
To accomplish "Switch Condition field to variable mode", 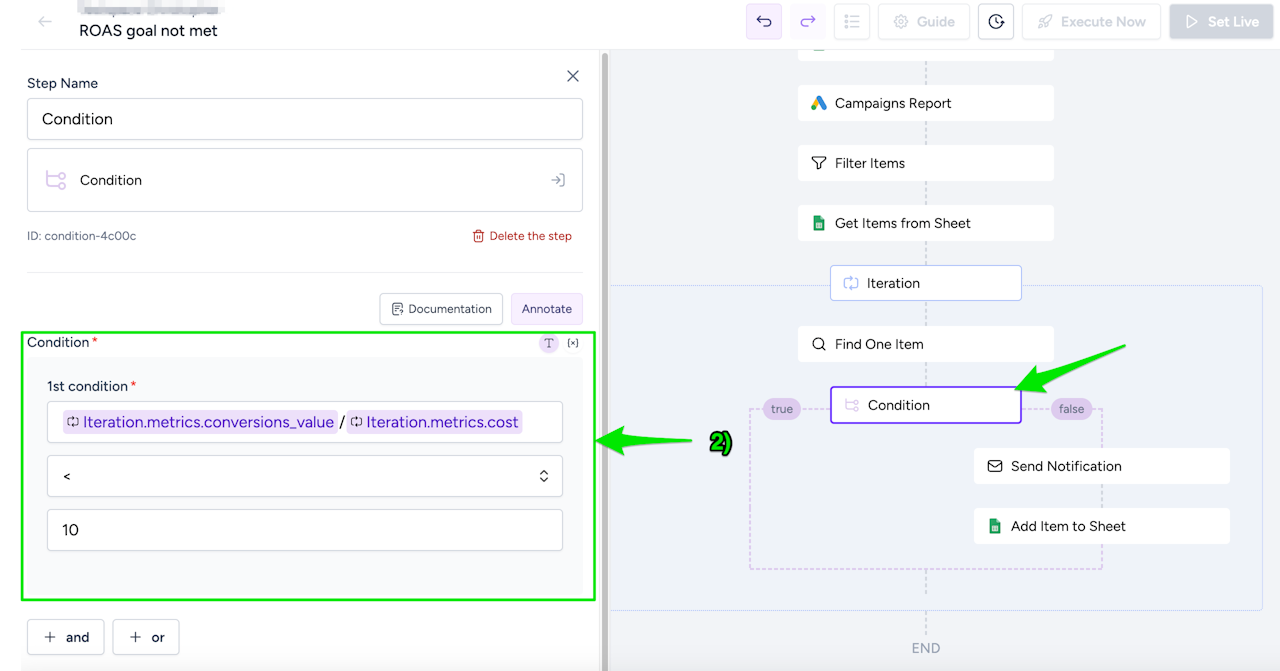I will 573,343.
